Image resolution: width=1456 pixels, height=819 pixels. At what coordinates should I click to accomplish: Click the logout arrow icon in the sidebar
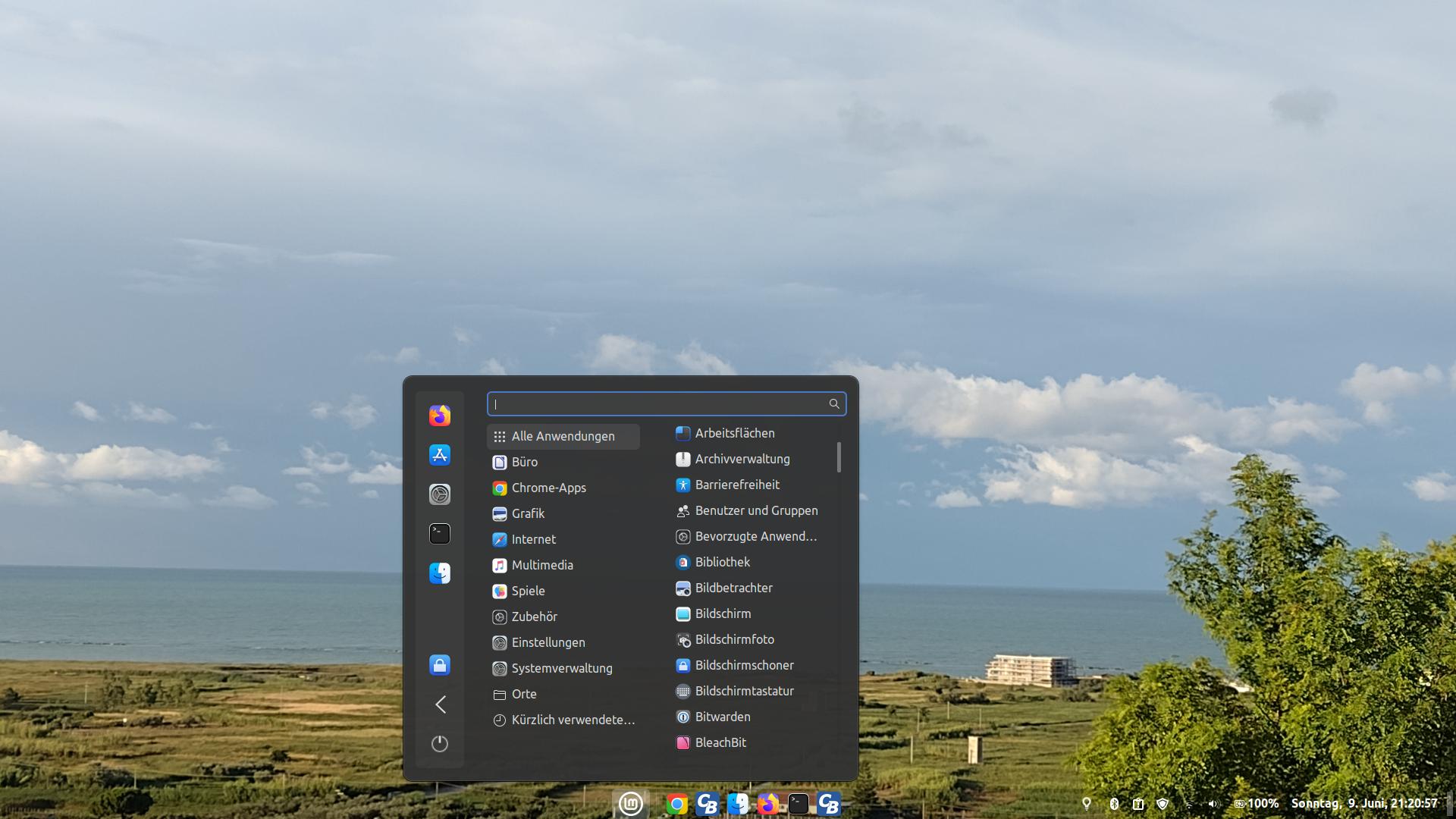click(x=440, y=704)
